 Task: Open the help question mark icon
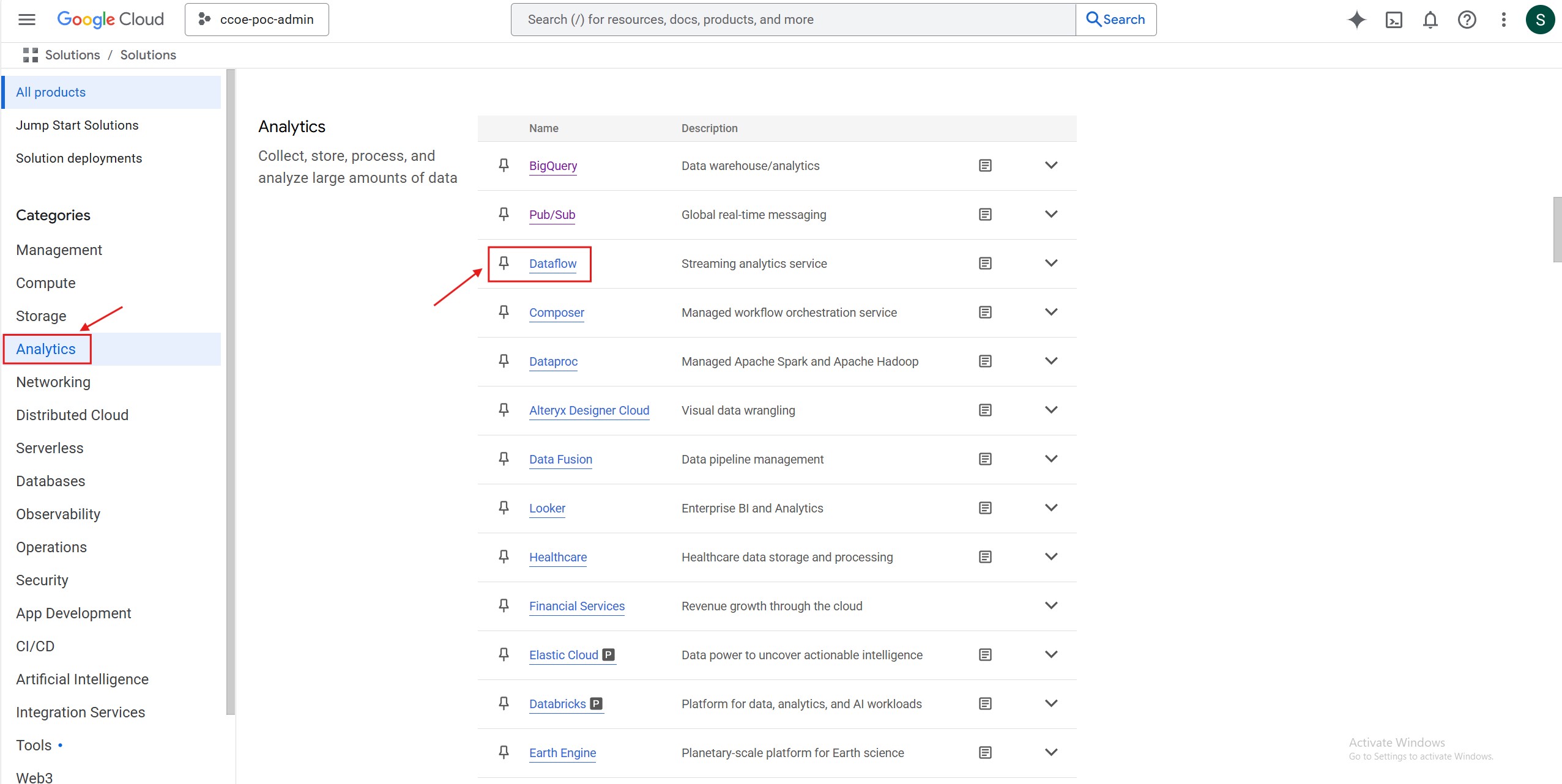(x=1467, y=20)
